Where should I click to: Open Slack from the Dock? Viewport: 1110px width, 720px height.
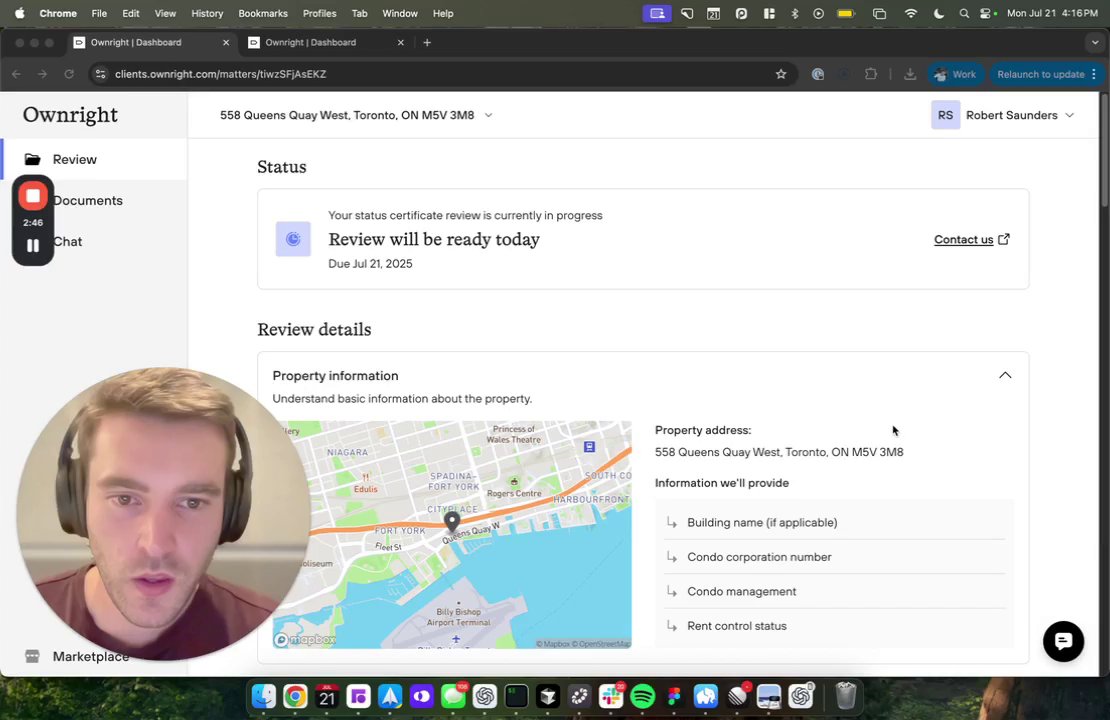point(610,697)
